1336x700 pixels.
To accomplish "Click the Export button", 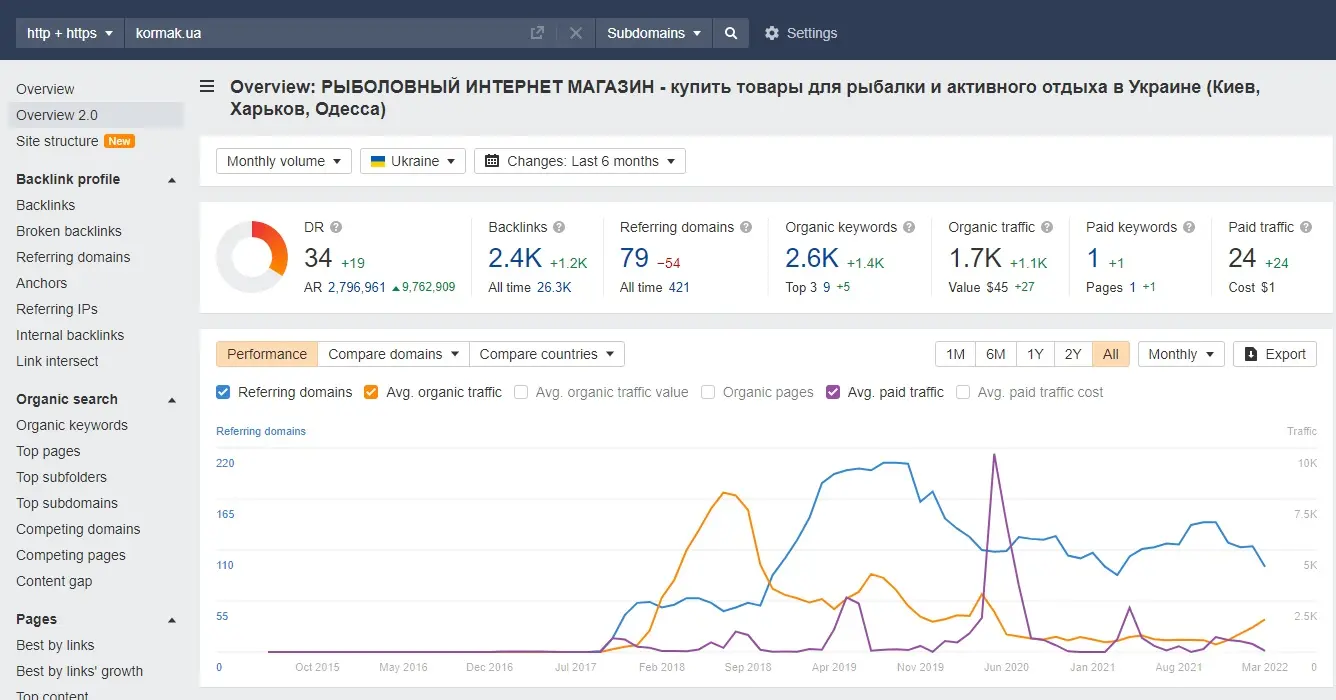I will coord(1275,354).
